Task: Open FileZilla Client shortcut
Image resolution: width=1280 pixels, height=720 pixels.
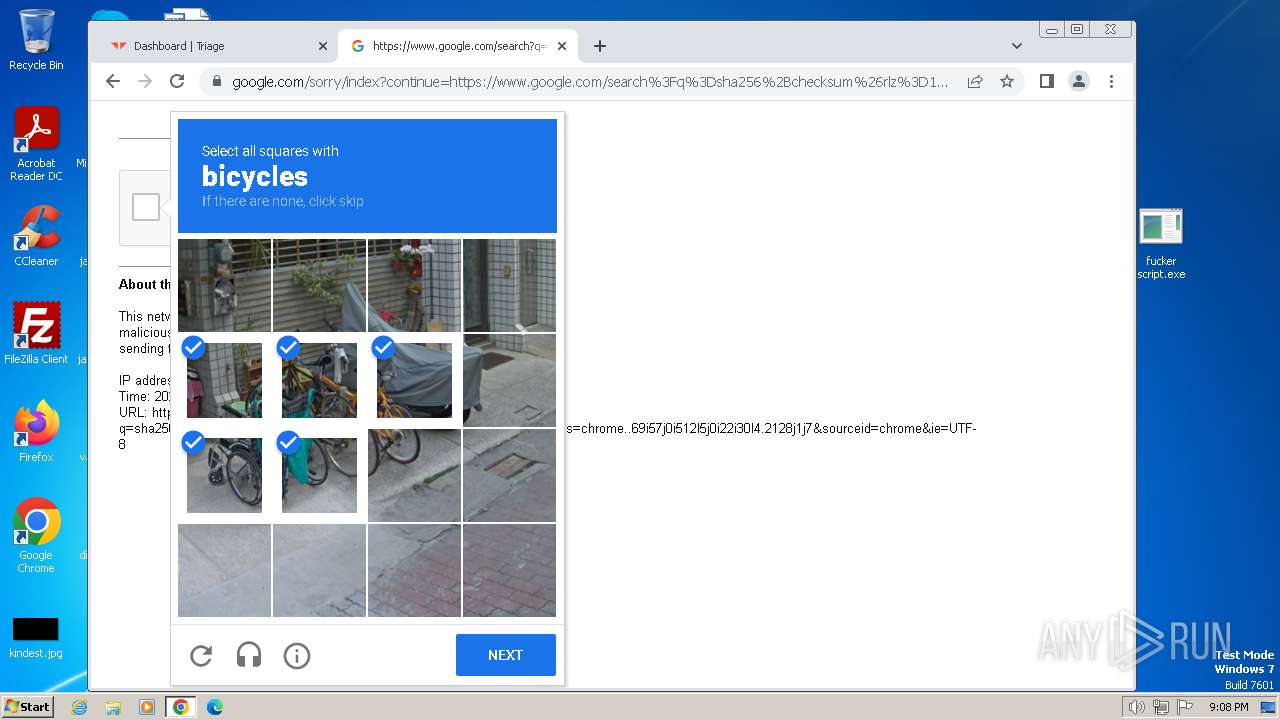Action: click(36, 333)
